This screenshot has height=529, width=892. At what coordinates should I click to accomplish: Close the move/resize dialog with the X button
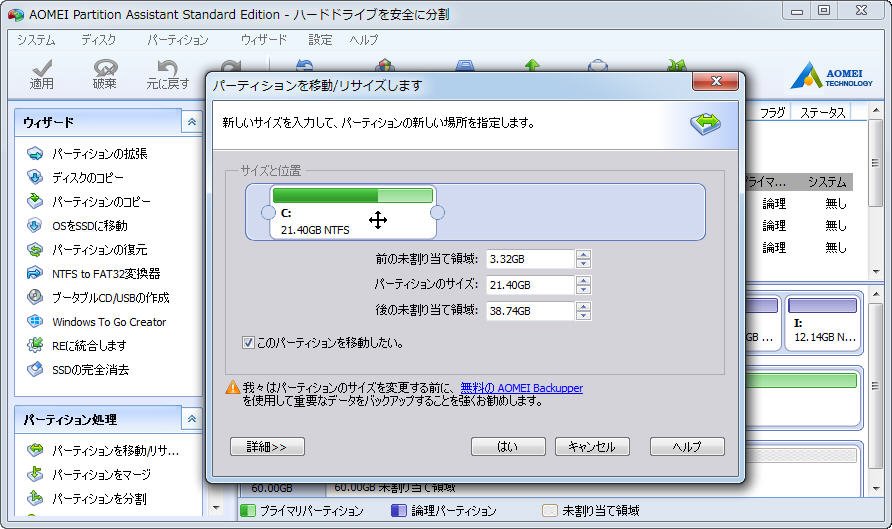pos(716,81)
